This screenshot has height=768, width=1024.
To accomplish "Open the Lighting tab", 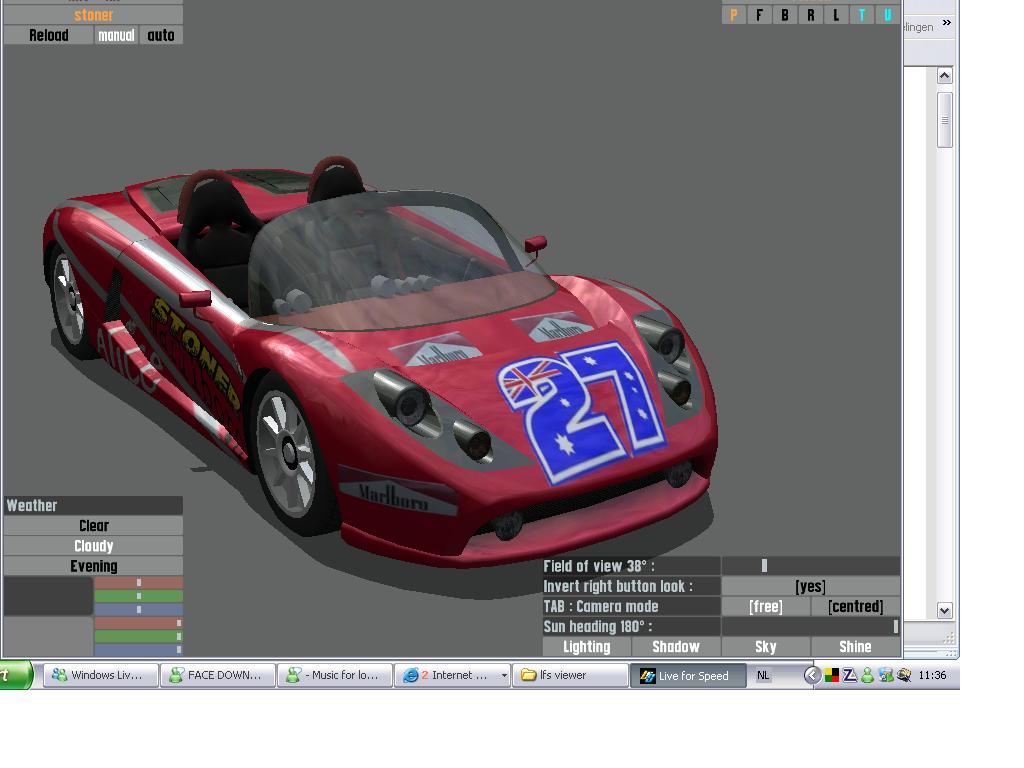I will [x=586, y=647].
